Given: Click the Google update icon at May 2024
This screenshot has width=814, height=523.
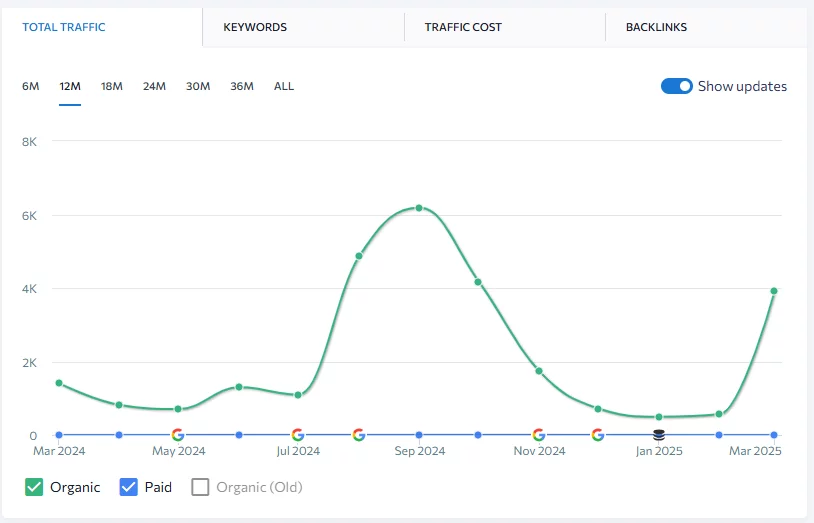Looking at the screenshot, I should pyautogui.click(x=178, y=435).
